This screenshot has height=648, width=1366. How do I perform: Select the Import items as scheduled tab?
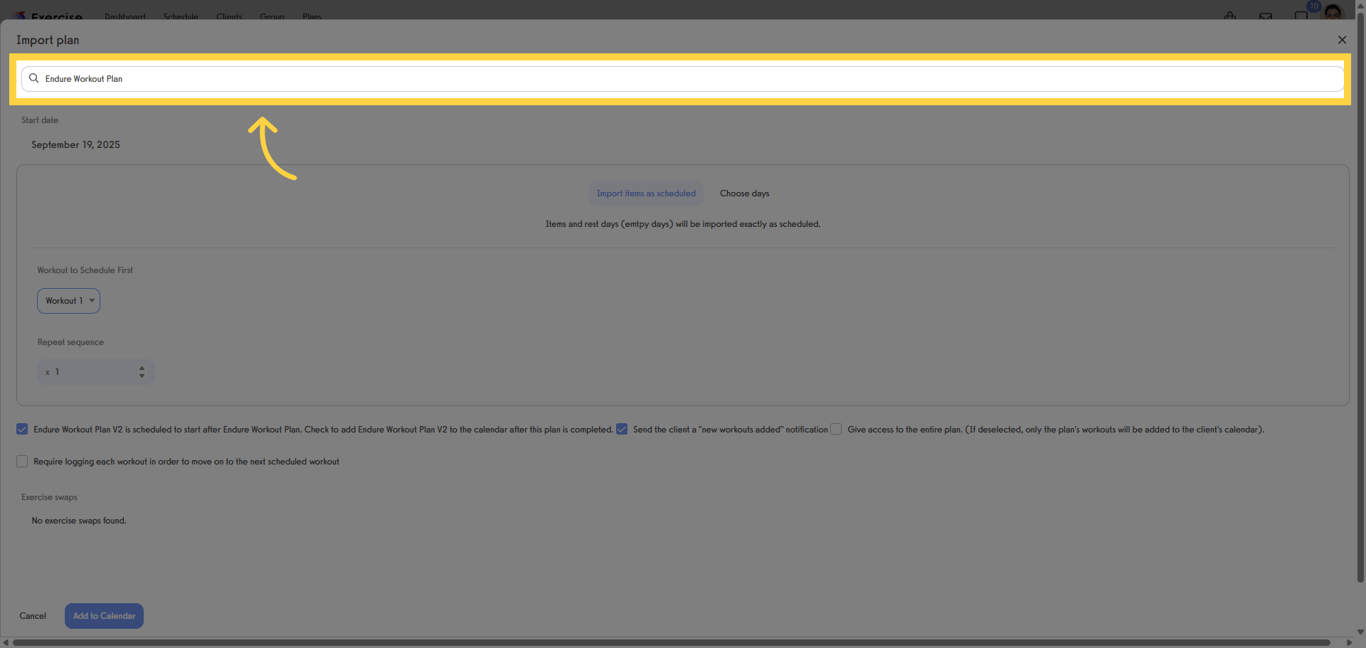click(646, 193)
